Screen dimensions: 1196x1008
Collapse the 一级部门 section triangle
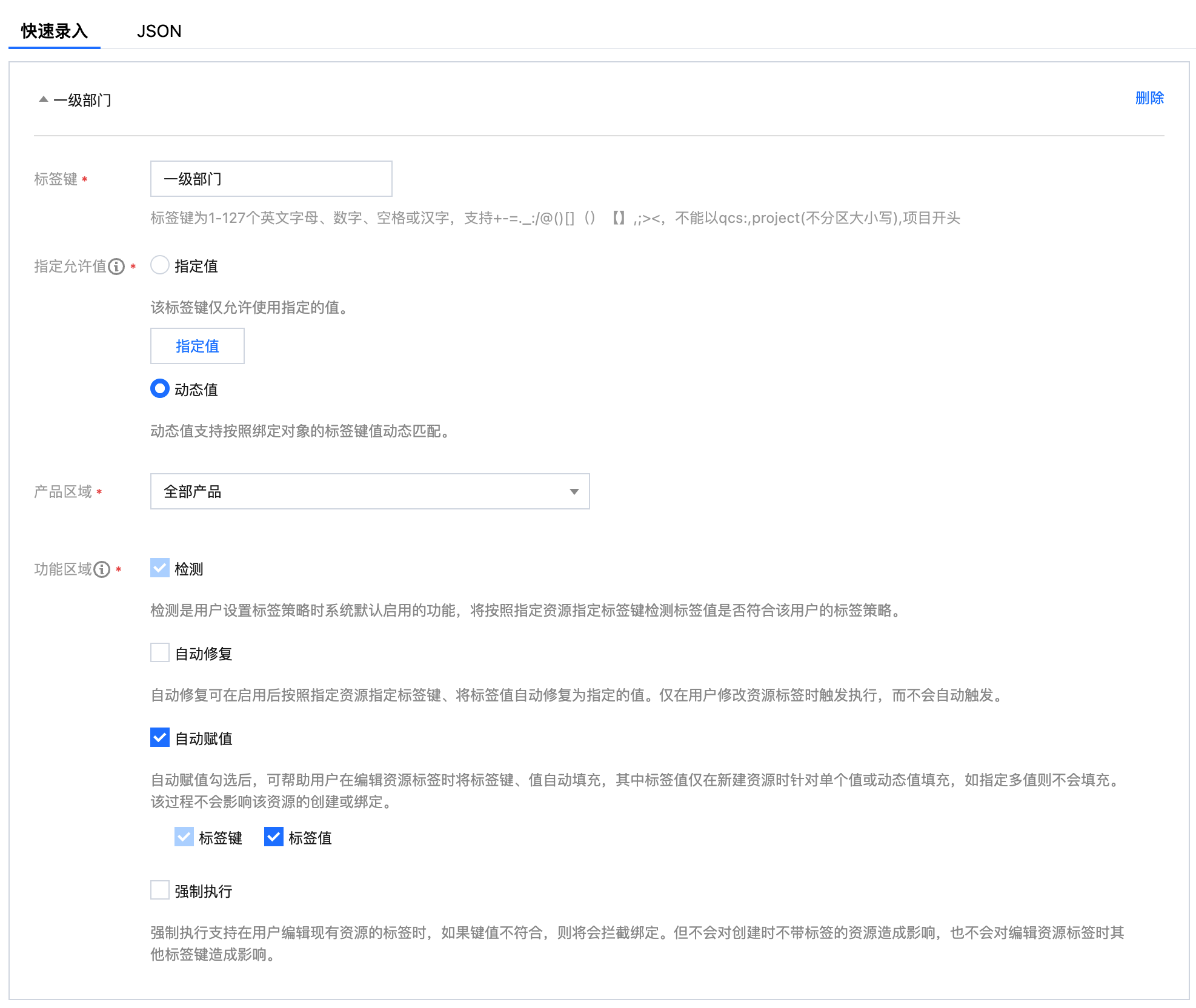43,99
